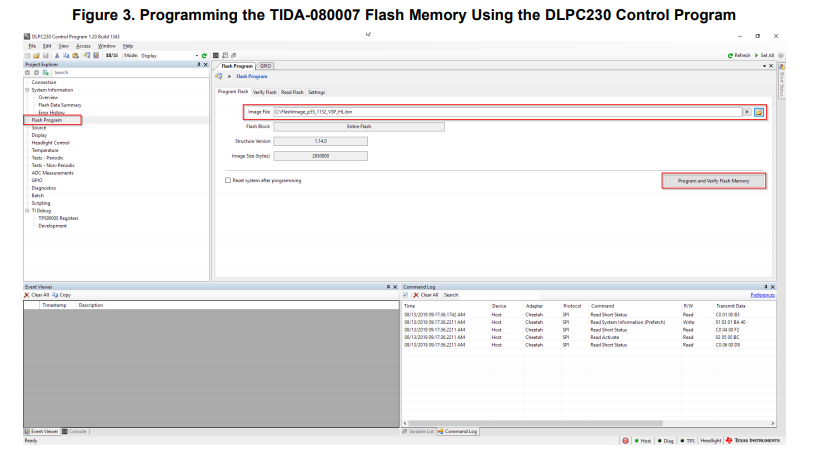
Task: Click the TPS status indicator
Action: 688,441
